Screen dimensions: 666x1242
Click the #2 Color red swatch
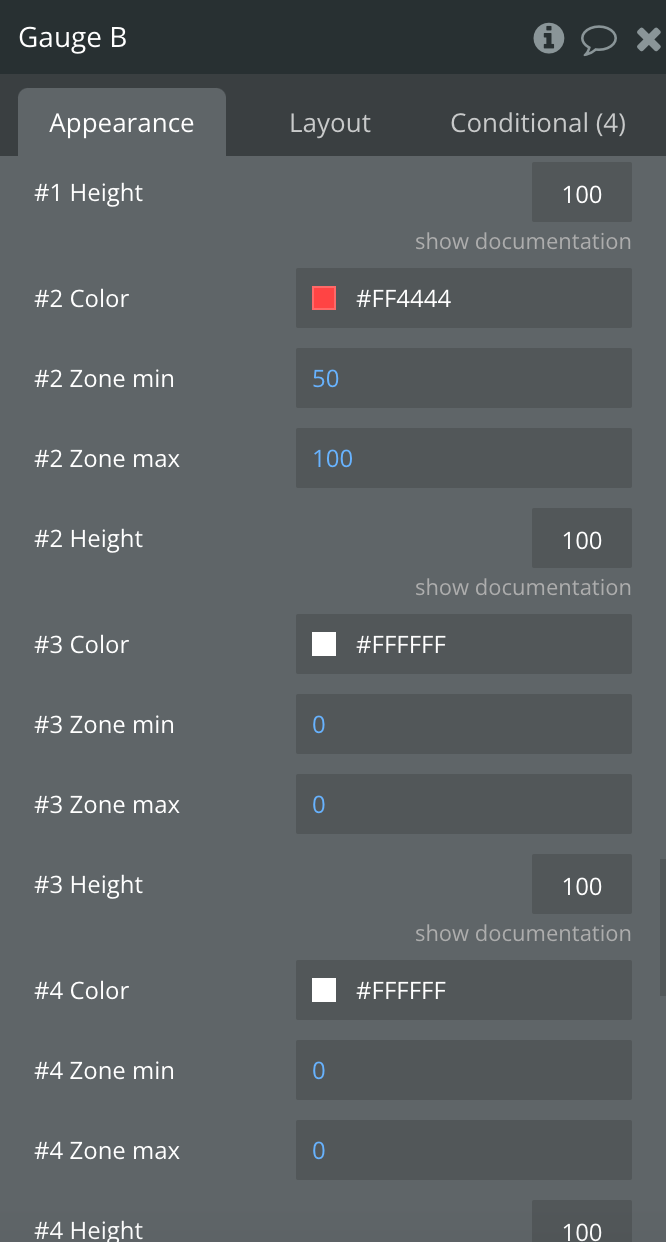(x=324, y=298)
